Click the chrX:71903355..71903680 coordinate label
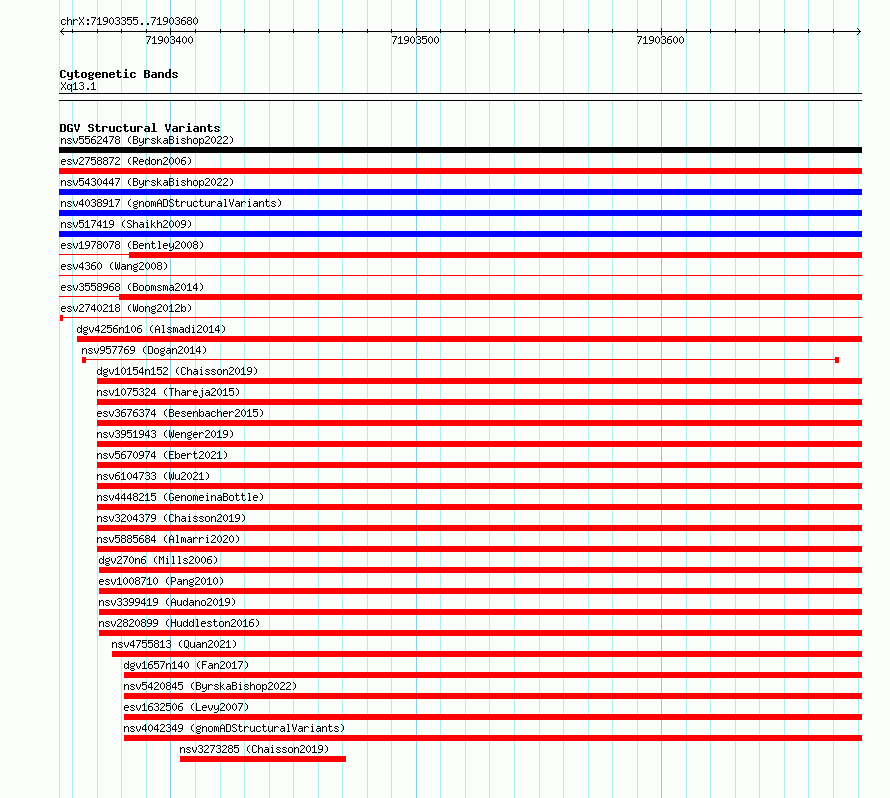The image size is (890, 798). pos(129,21)
